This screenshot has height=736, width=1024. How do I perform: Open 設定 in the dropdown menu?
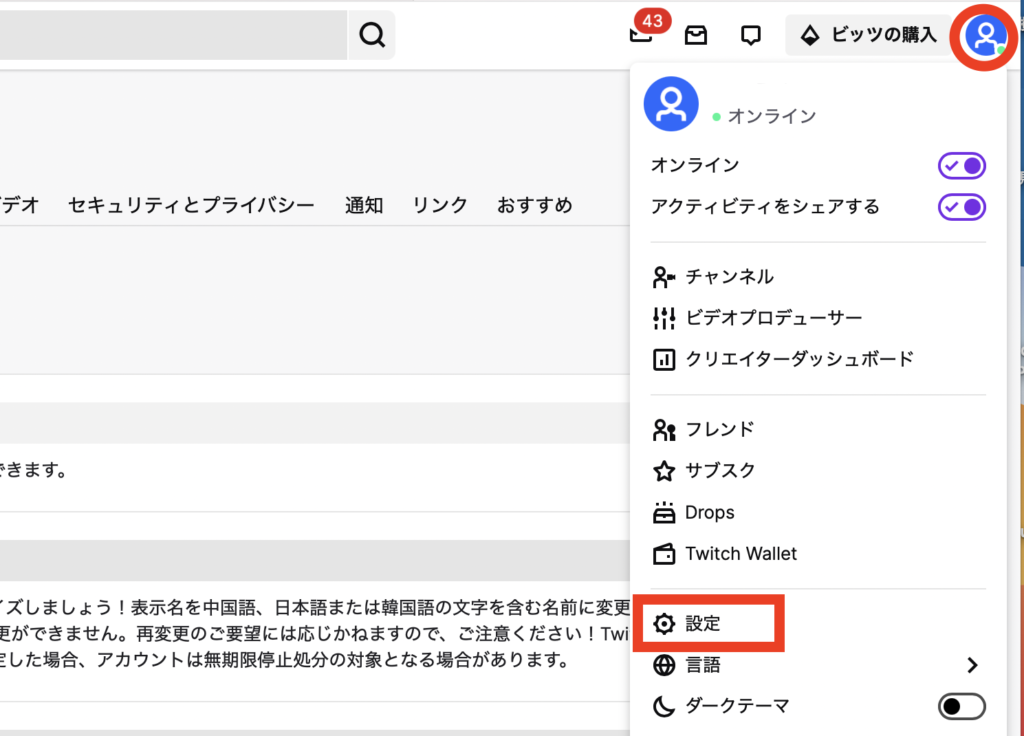click(818, 624)
